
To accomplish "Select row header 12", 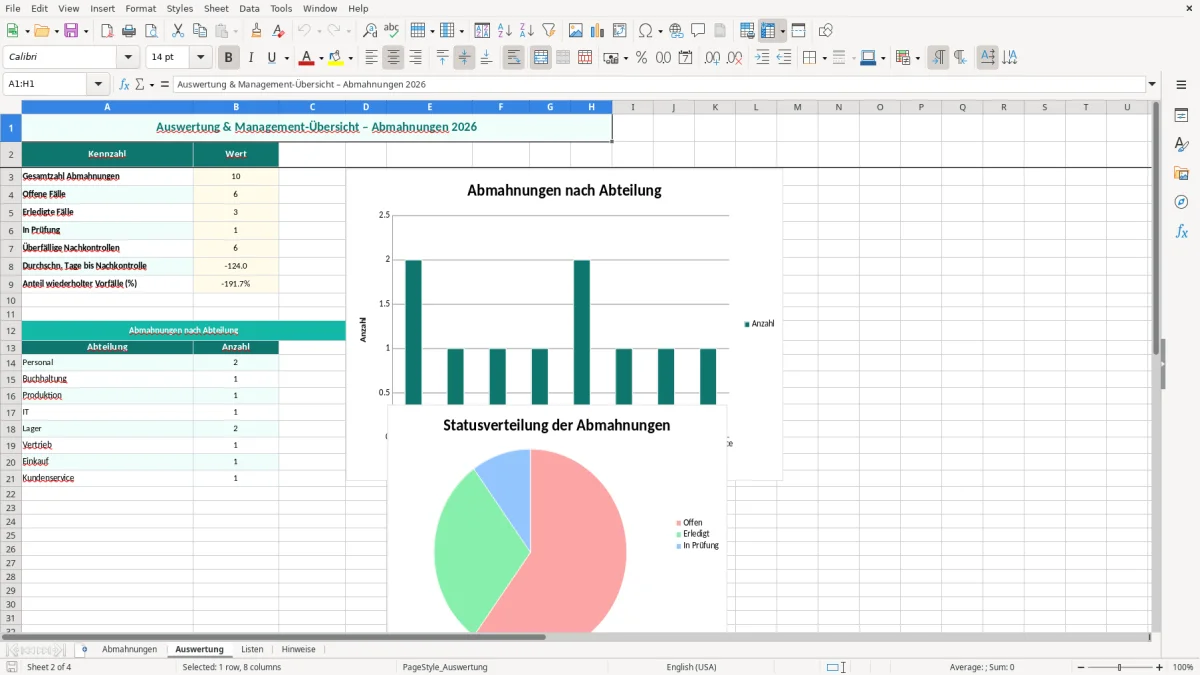I will point(11,330).
